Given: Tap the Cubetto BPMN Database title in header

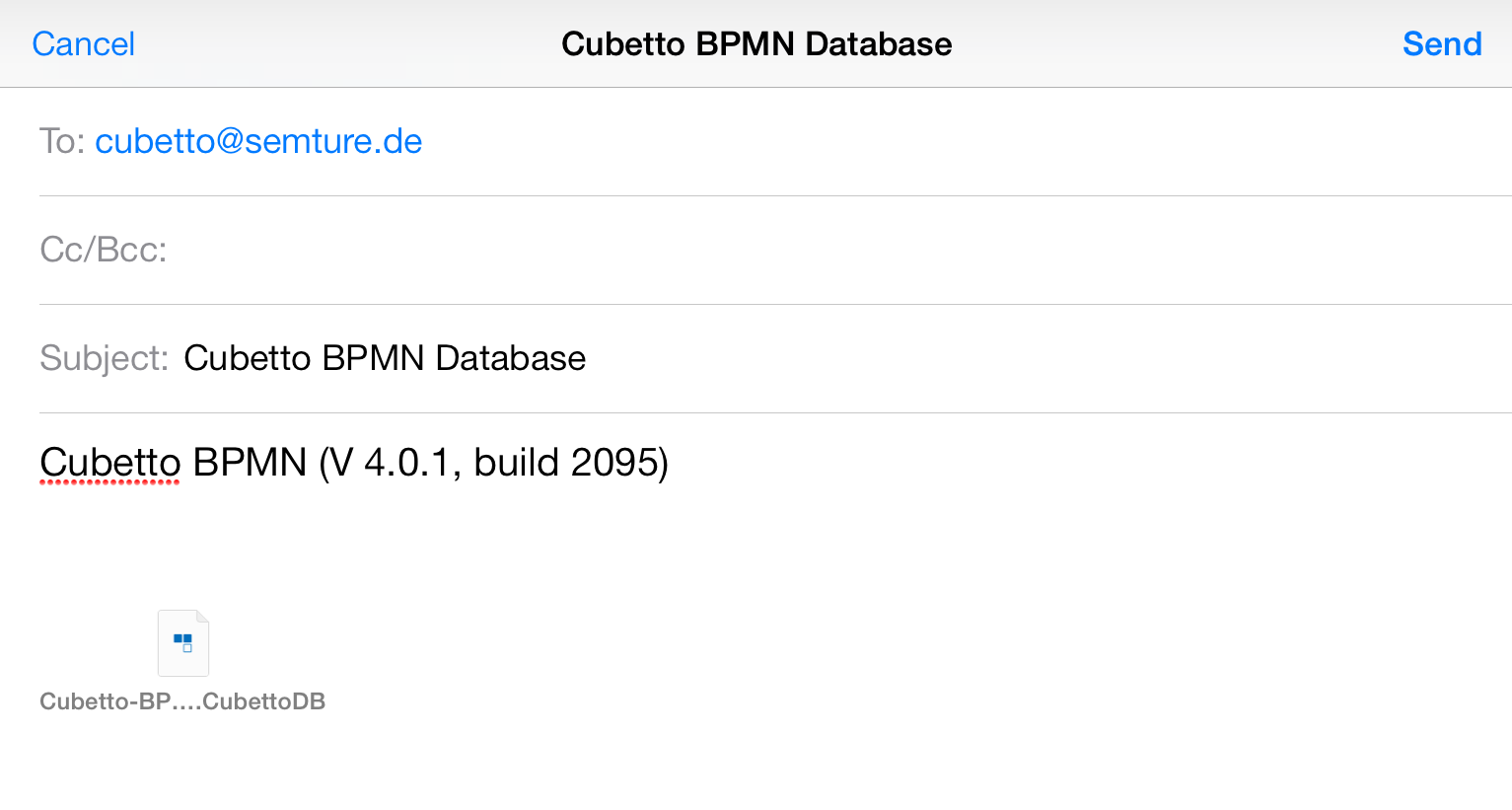Looking at the screenshot, I should (756, 44).
